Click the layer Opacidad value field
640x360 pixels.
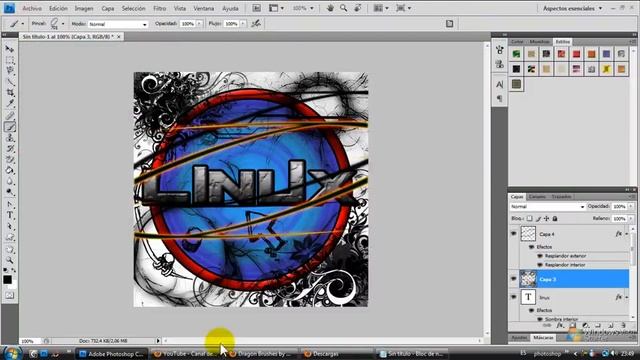point(619,207)
